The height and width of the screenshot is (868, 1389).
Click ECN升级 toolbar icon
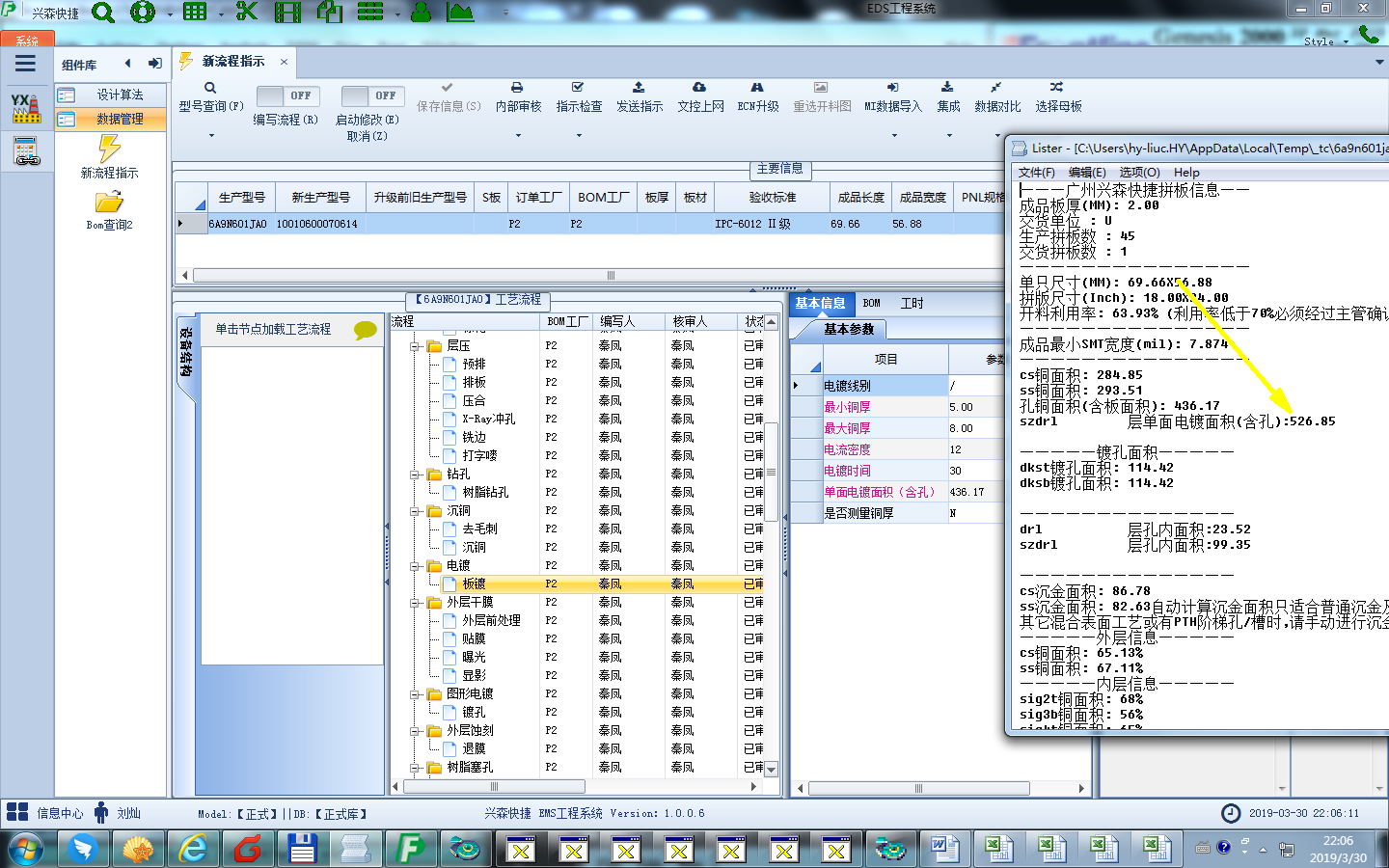757,88
